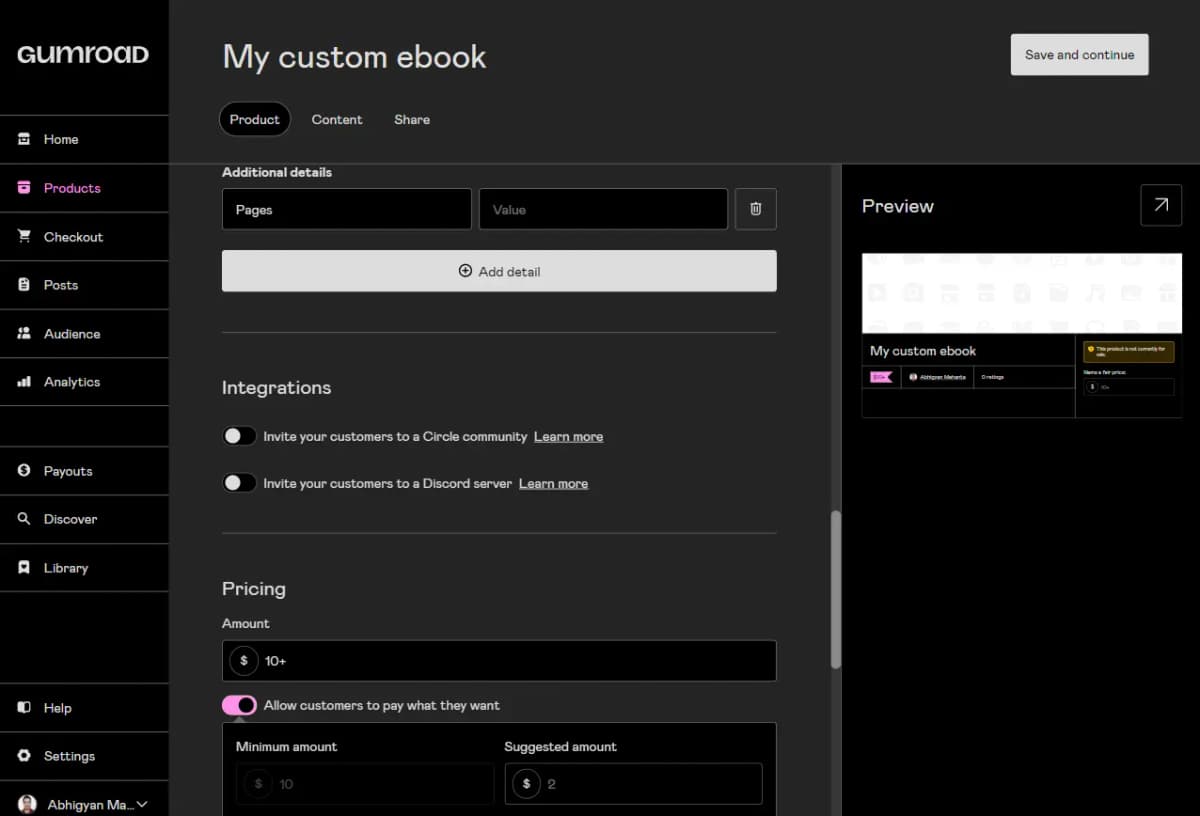Image resolution: width=1200 pixels, height=816 pixels.
Task: Click the pink price tag in preview
Action: point(881,377)
